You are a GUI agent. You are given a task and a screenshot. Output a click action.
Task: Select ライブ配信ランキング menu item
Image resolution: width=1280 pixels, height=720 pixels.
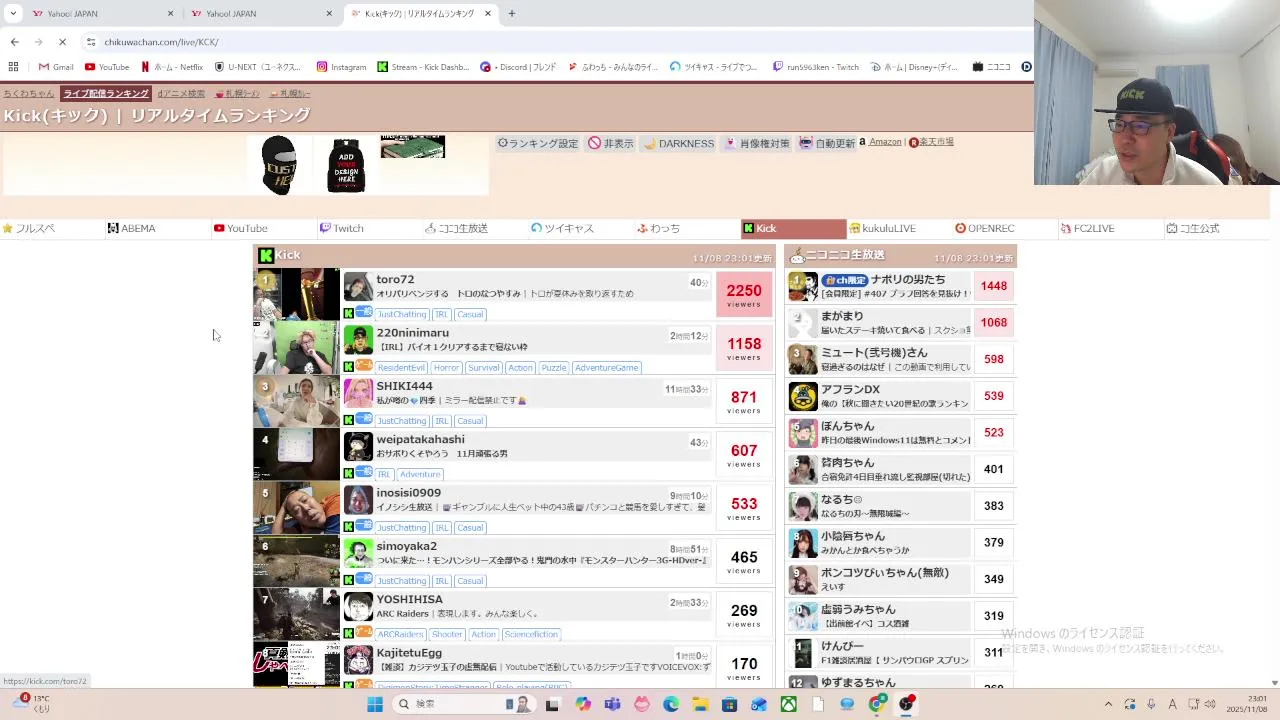pyautogui.click(x=106, y=93)
